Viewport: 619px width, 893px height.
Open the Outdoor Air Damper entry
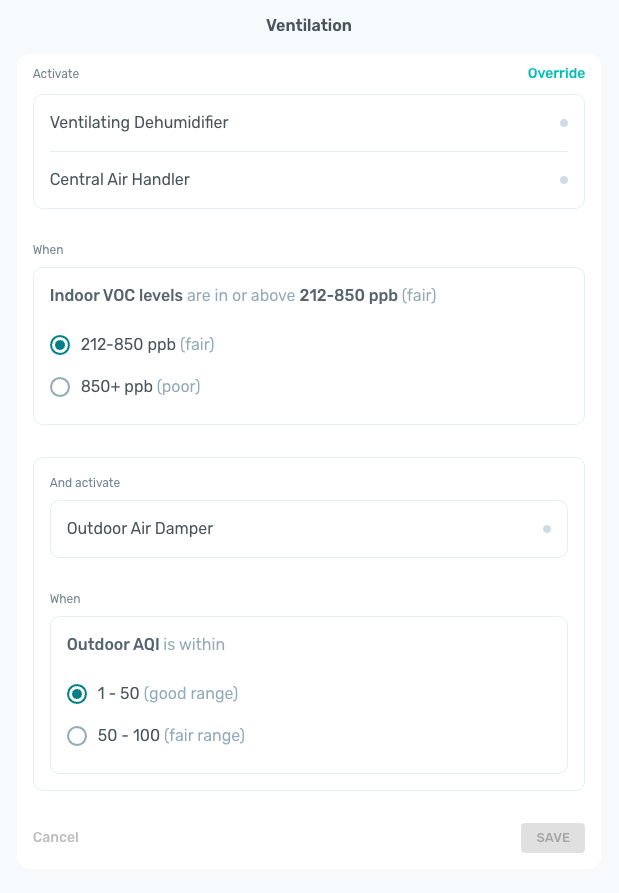point(309,529)
